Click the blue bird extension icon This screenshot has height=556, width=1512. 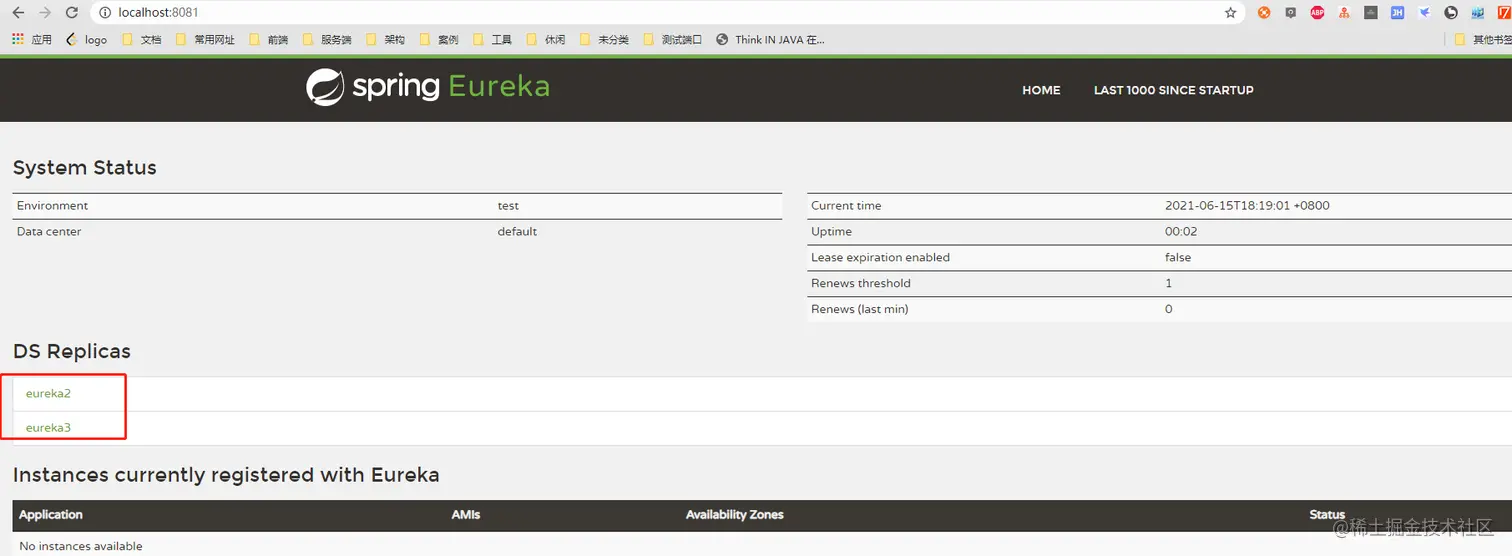click(1425, 13)
